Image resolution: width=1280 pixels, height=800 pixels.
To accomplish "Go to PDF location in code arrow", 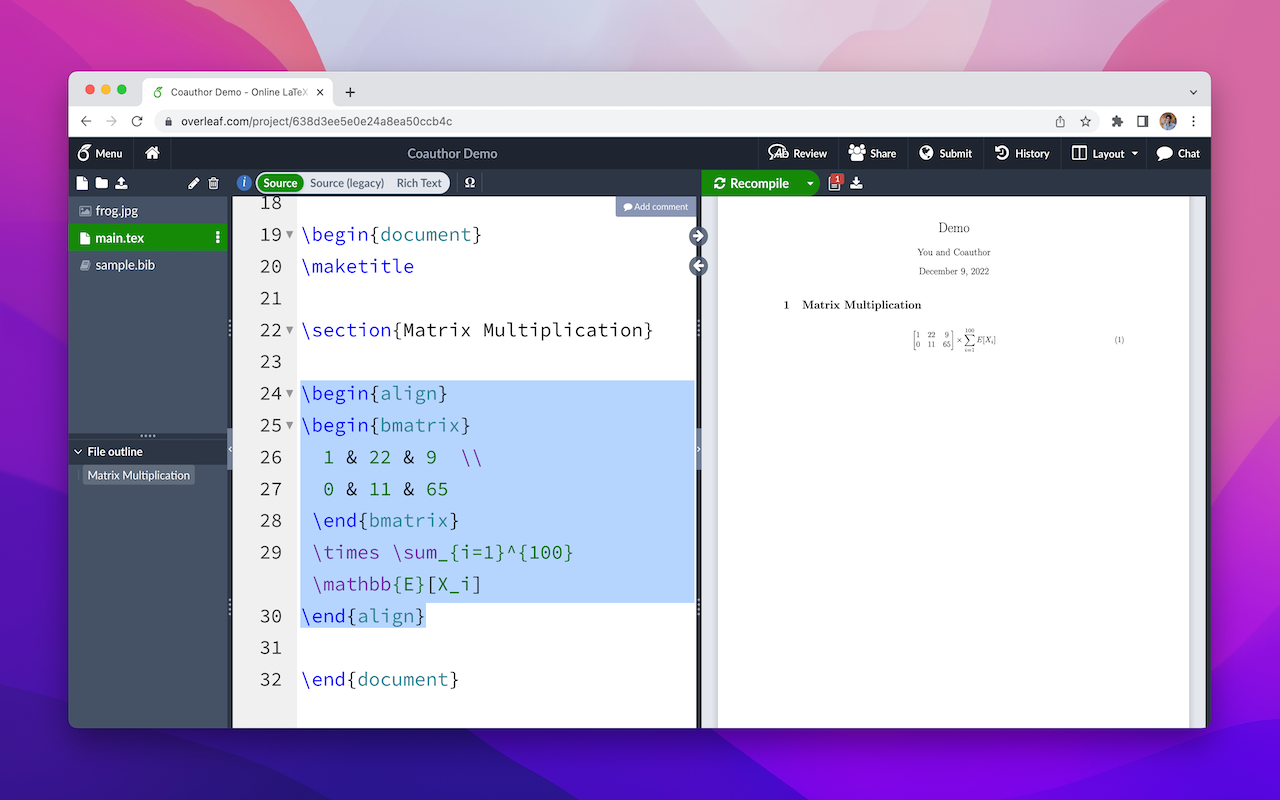I will tap(698, 266).
